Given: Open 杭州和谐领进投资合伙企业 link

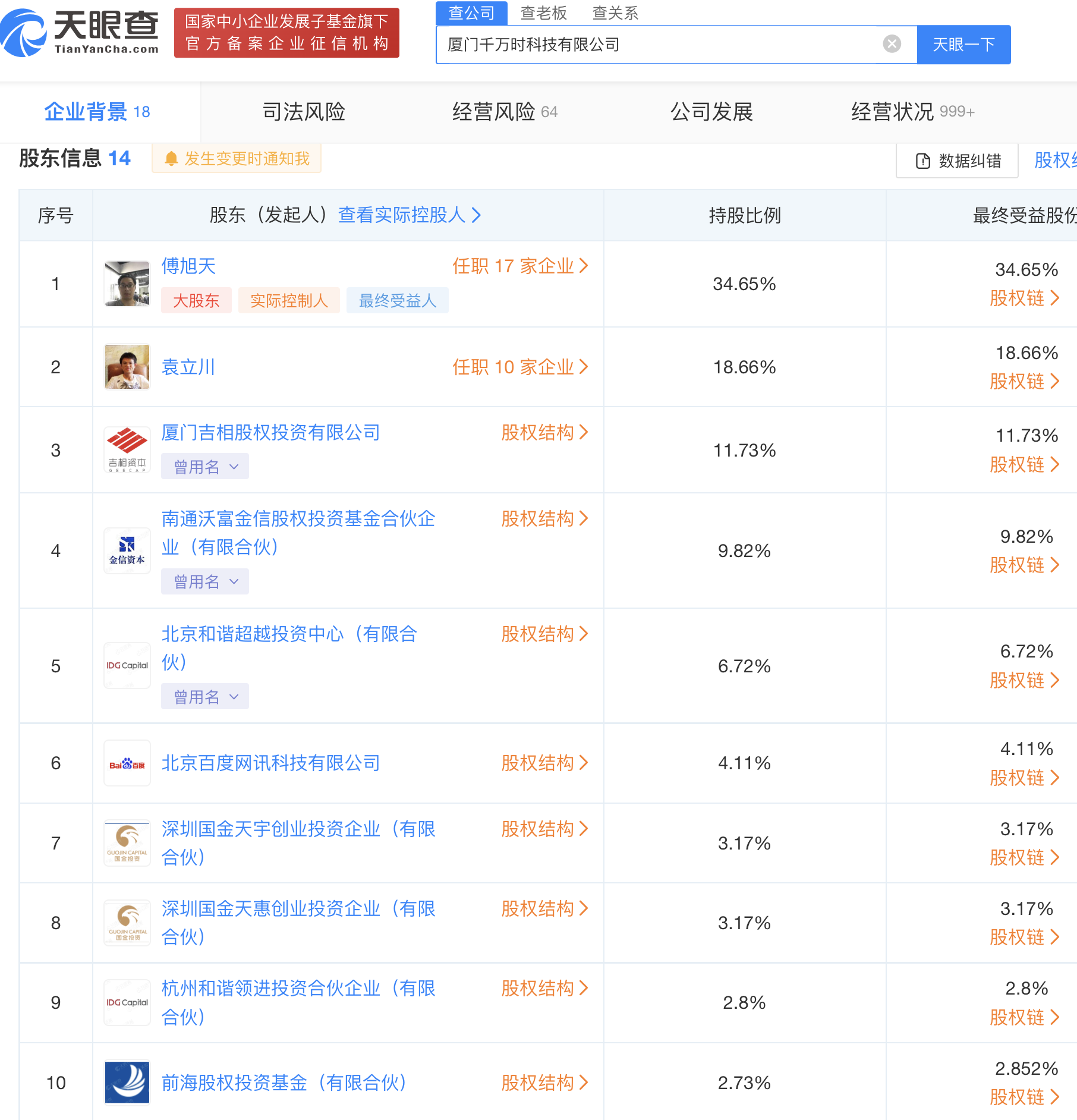Looking at the screenshot, I should click(298, 1002).
